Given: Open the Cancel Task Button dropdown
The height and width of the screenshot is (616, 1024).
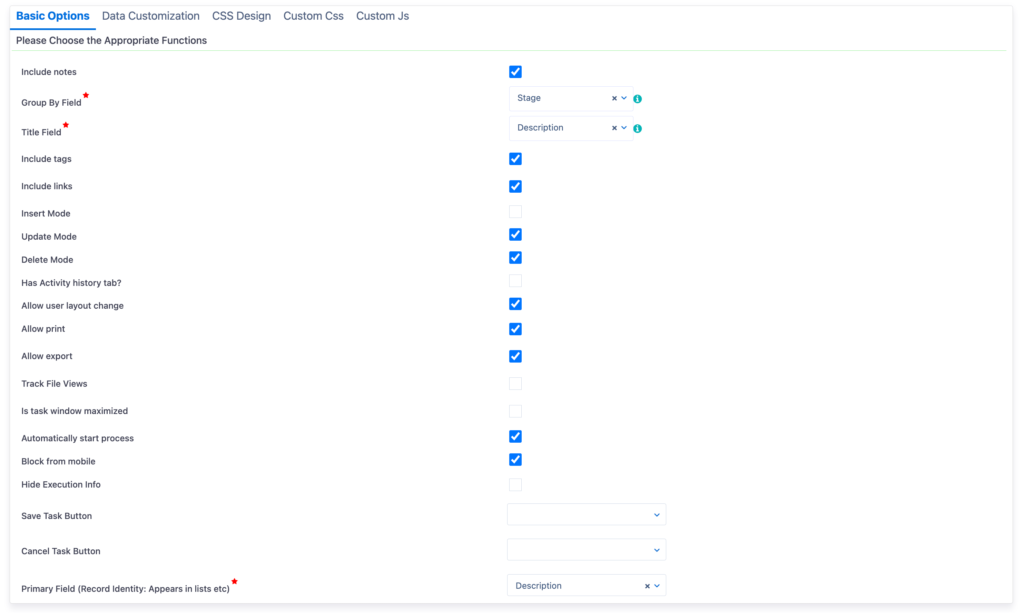Looking at the screenshot, I should (657, 549).
